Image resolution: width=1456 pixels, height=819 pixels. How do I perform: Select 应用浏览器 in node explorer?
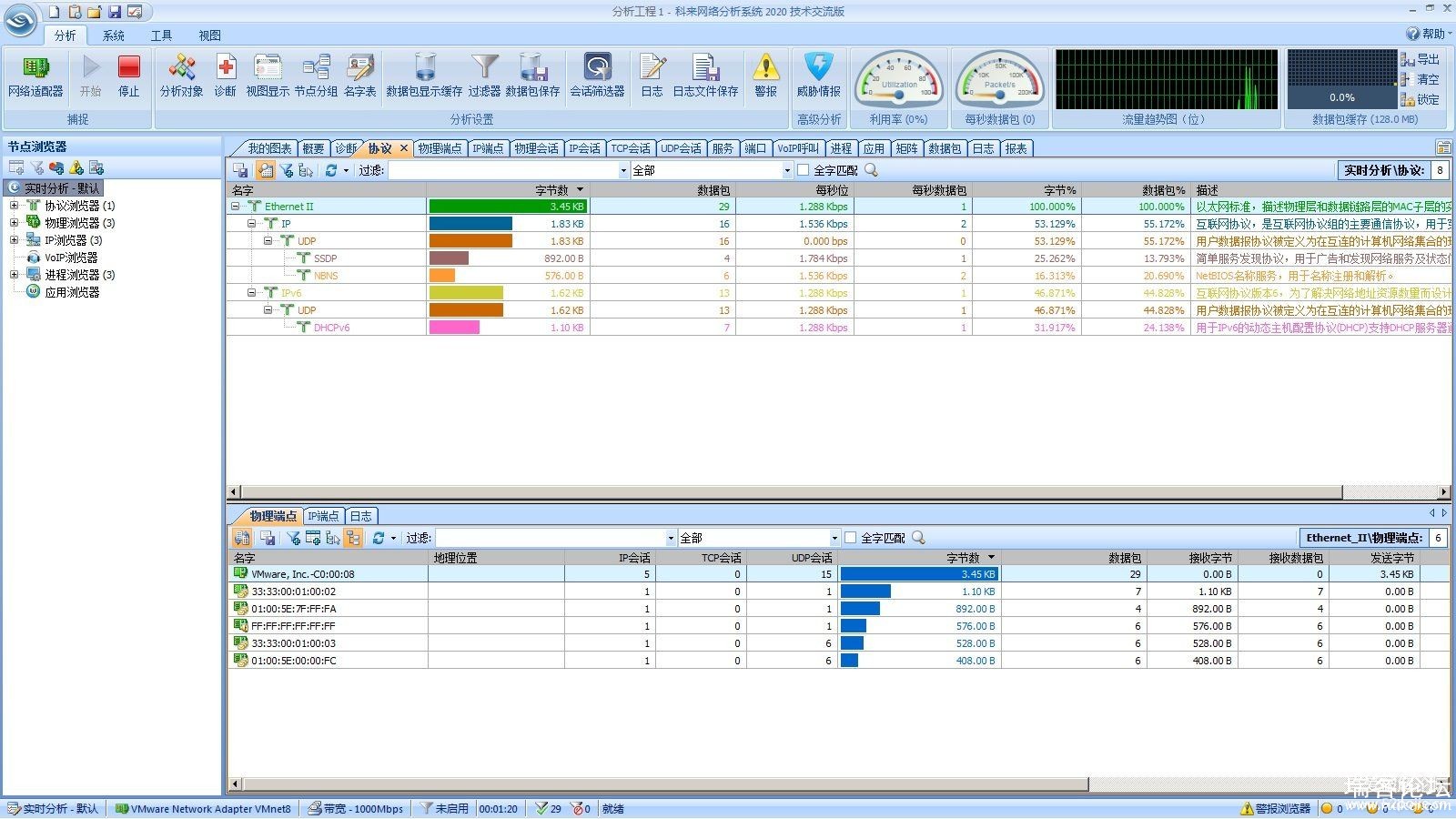(x=71, y=292)
